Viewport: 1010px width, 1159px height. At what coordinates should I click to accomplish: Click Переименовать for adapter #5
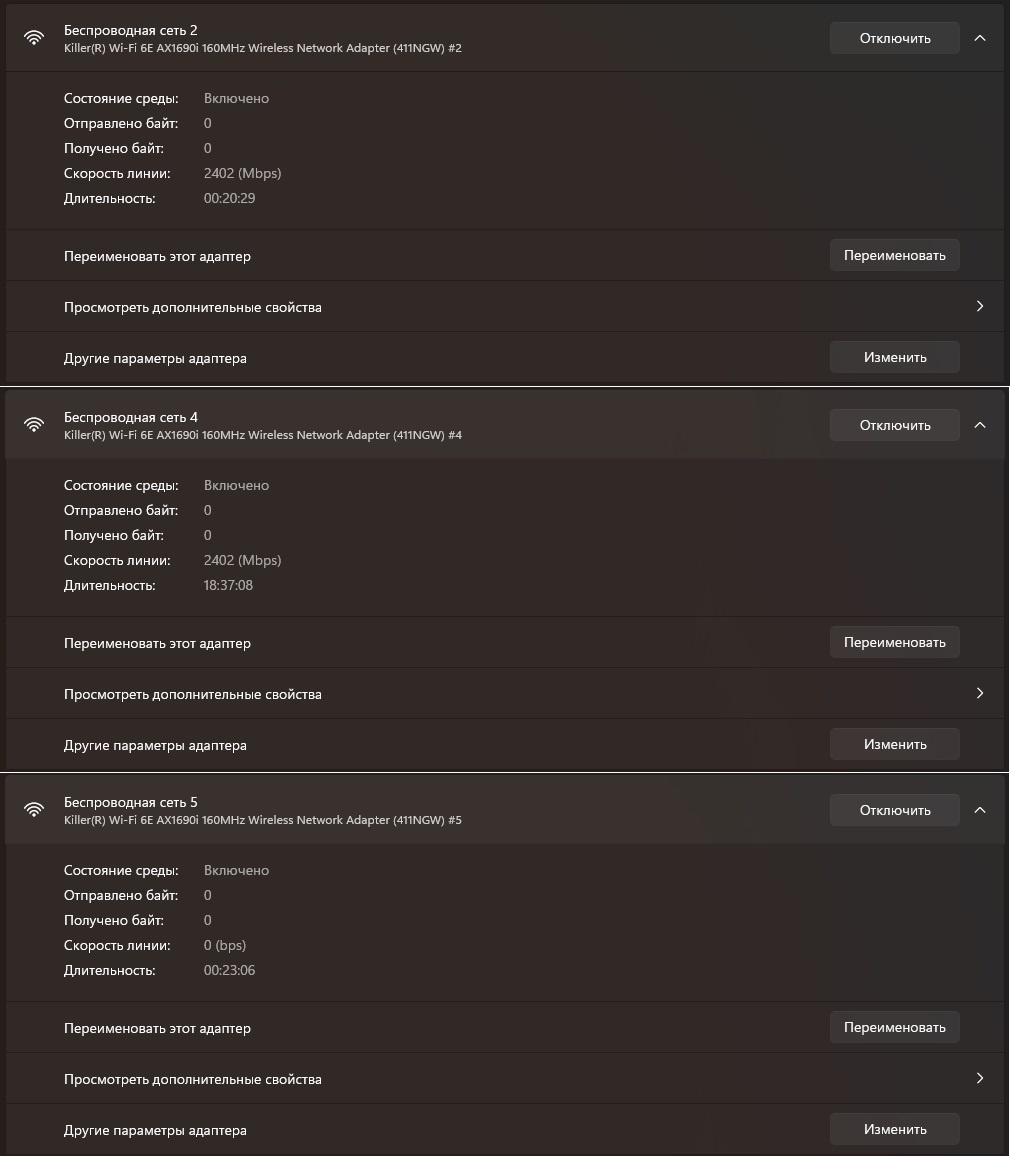tap(894, 1027)
